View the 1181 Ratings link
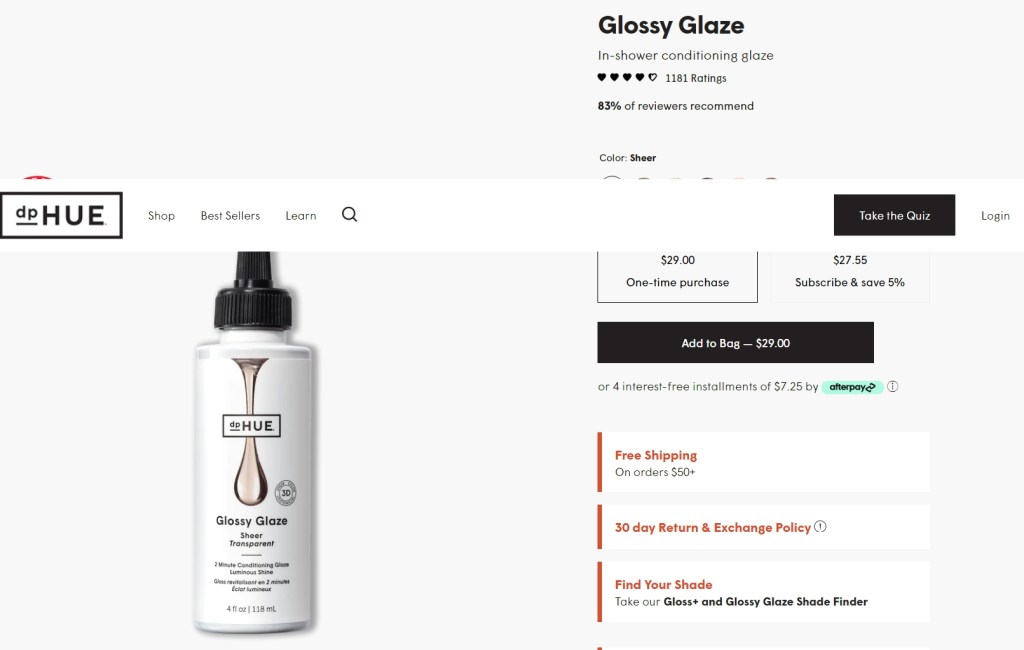This screenshot has height=650, width=1024. click(x=696, y=78)
